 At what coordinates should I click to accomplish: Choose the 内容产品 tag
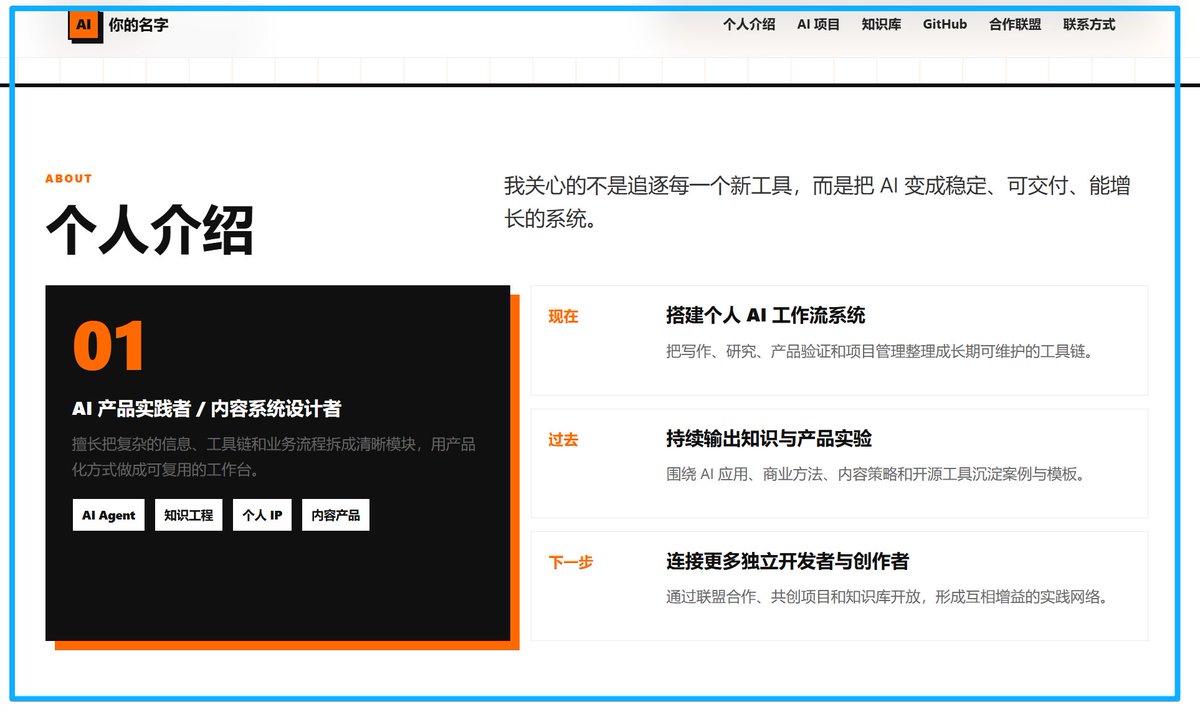(336, 515)
